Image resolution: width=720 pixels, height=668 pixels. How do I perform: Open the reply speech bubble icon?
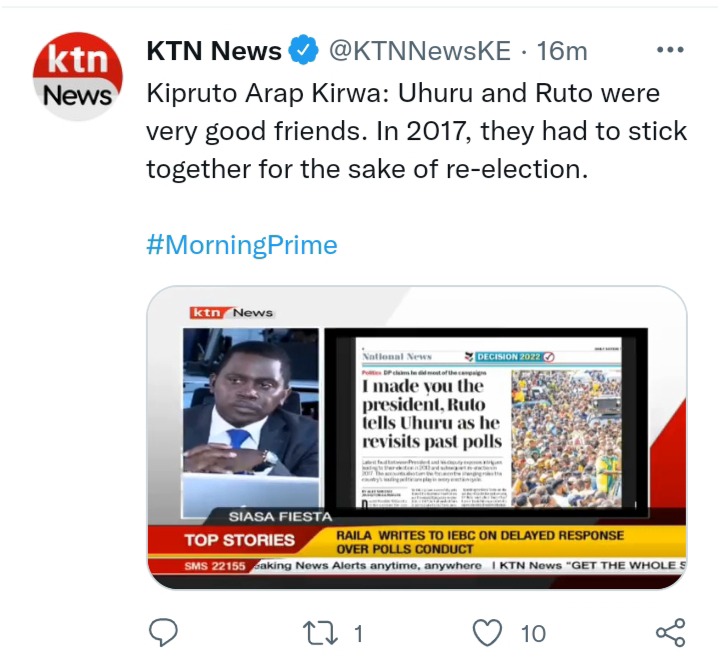point(163,633)
